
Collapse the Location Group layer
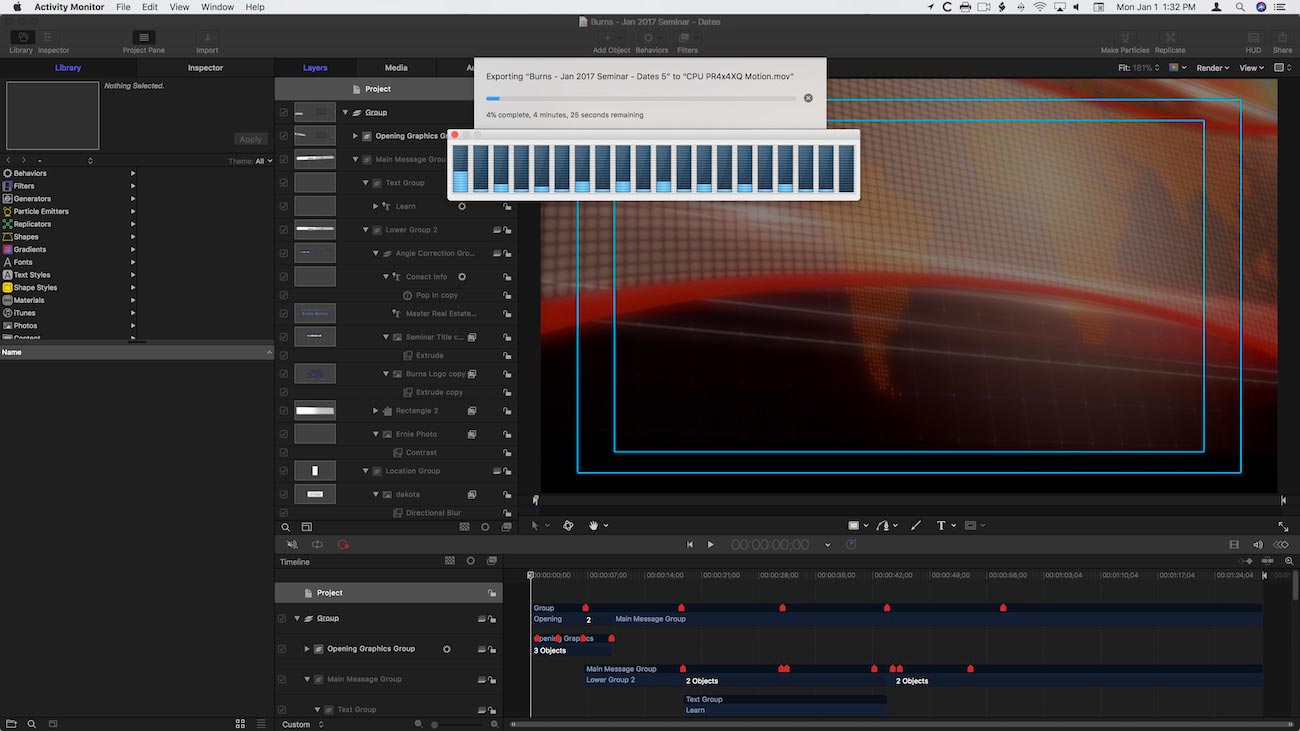(x=366, y=471)
